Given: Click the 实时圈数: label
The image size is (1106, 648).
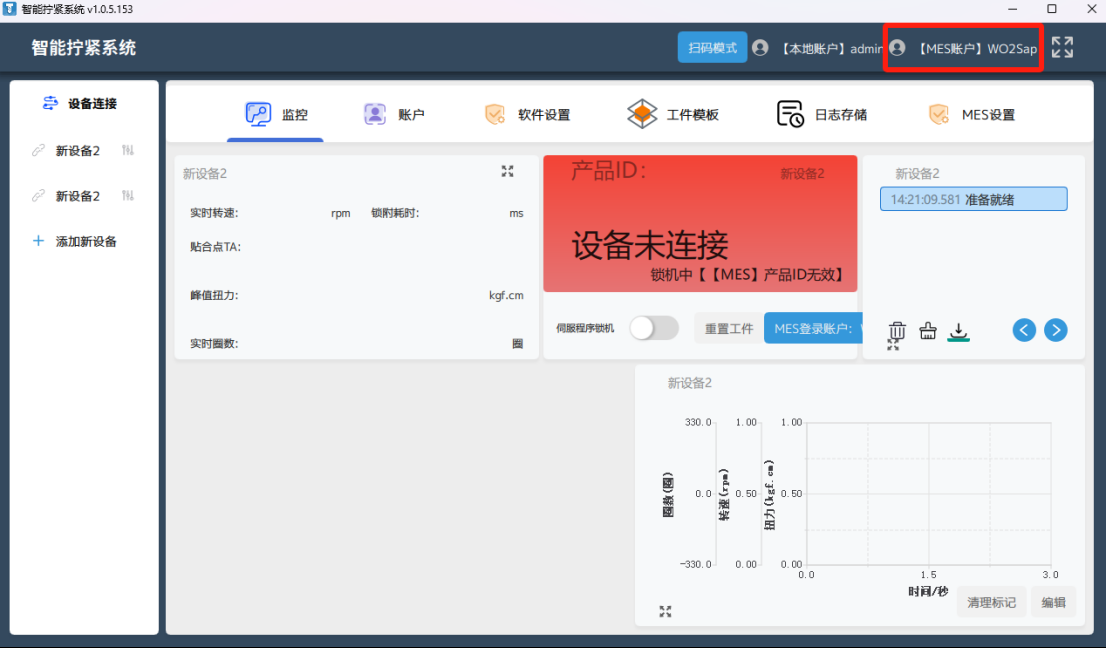Looking at the screenshot, I should click(x=214, y=343).
